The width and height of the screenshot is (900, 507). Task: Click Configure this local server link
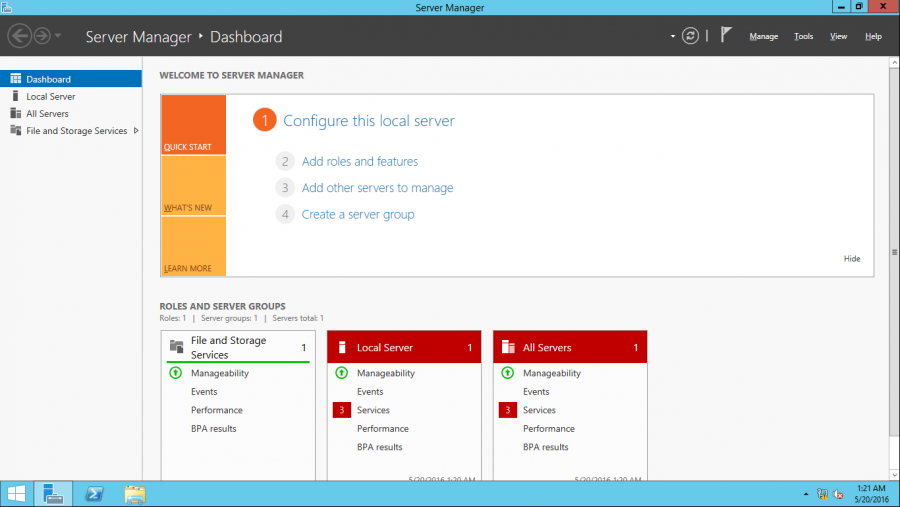point(368,121)
